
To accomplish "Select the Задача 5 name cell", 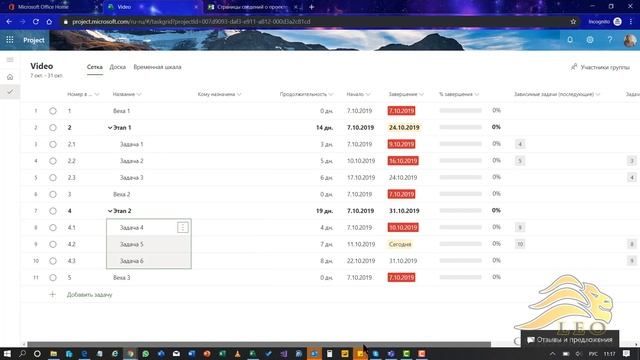I will (x=149, y=244).
